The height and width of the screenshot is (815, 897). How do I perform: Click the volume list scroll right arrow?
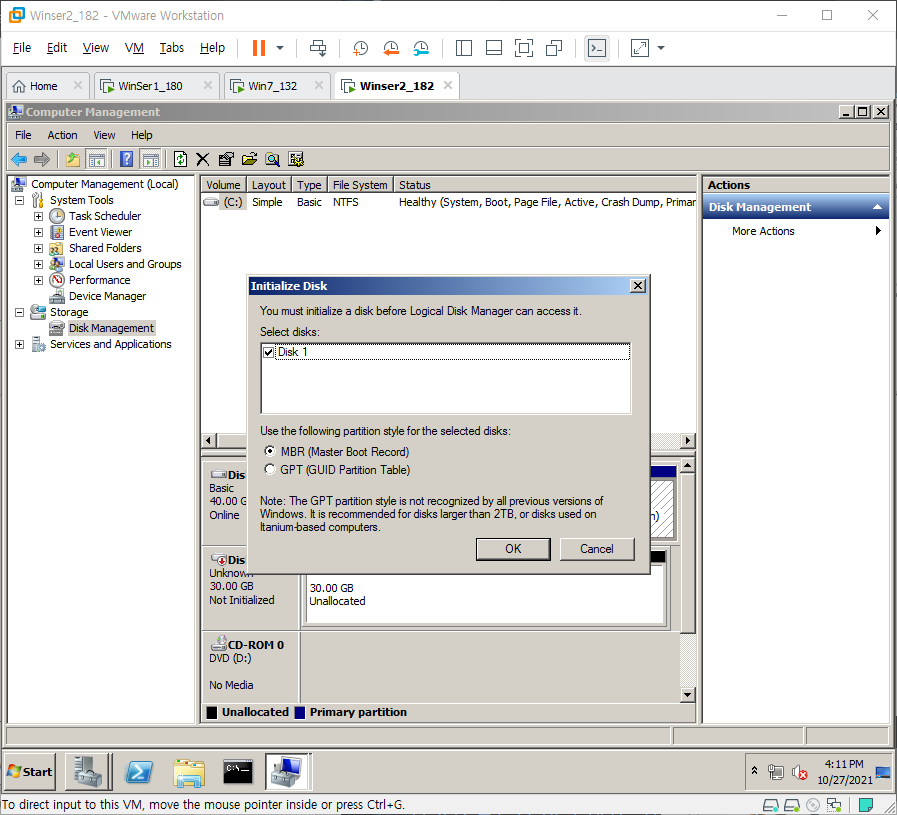tap(688, 440)
